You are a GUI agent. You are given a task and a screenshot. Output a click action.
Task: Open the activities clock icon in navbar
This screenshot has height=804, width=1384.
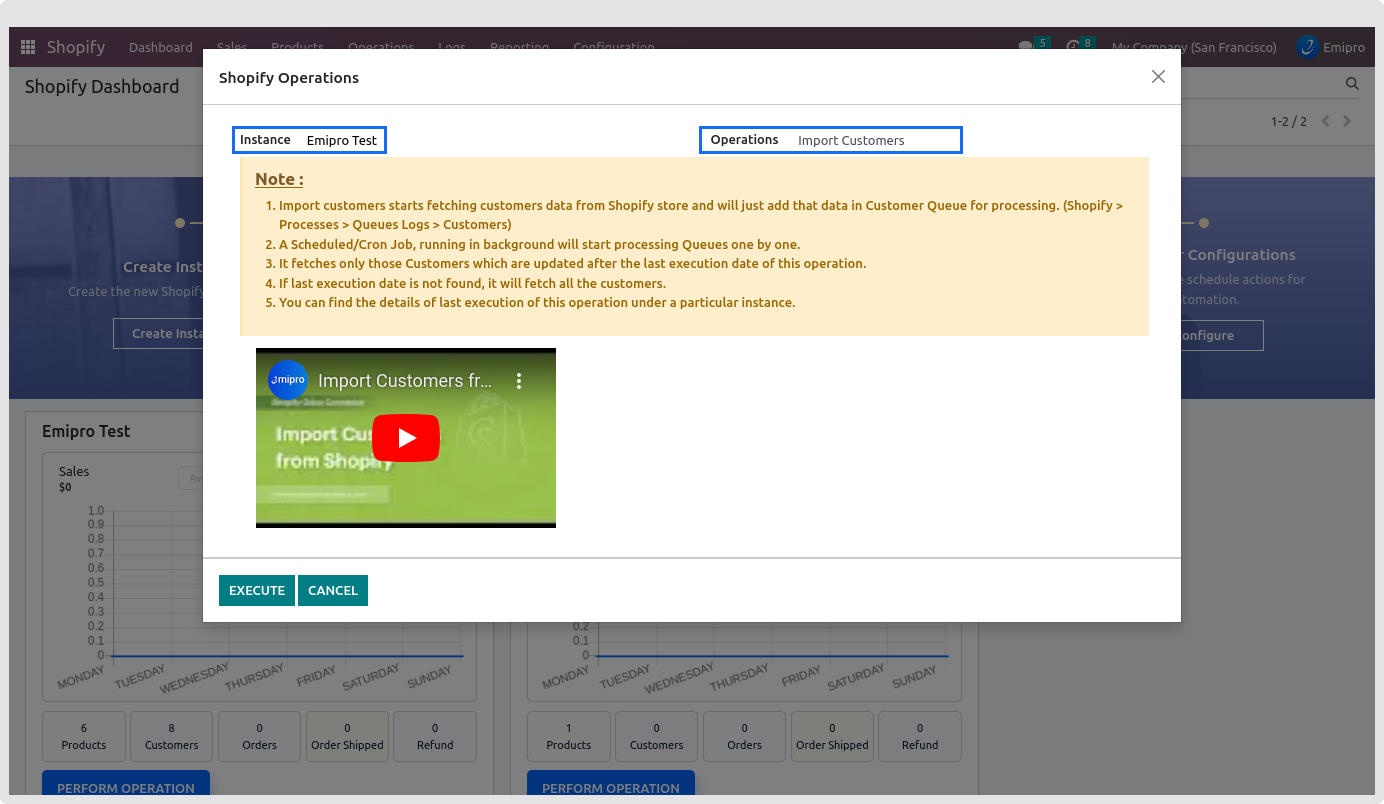(x=1072, y=47)
